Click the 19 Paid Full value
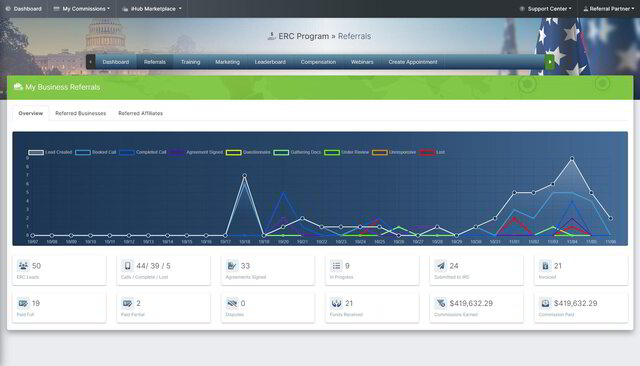 click(x=36, y=303)
